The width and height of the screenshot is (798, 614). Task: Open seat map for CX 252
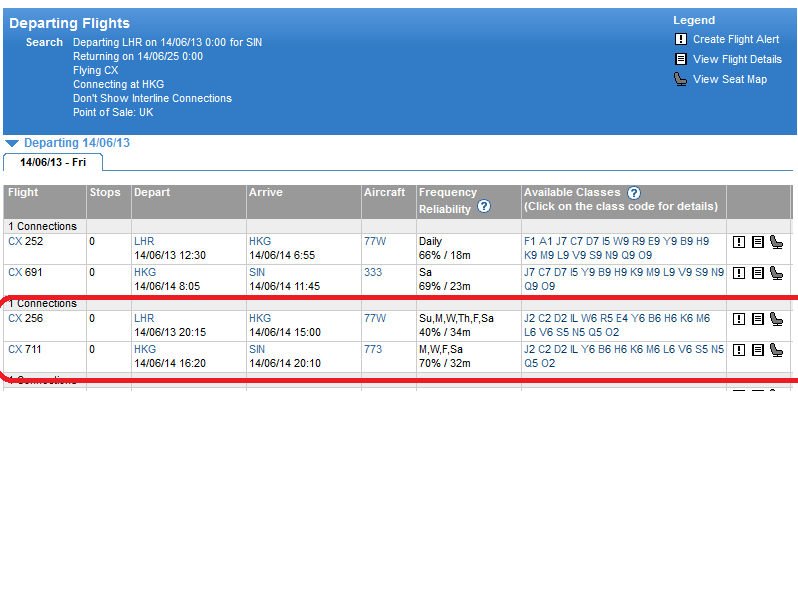point(776,242)
